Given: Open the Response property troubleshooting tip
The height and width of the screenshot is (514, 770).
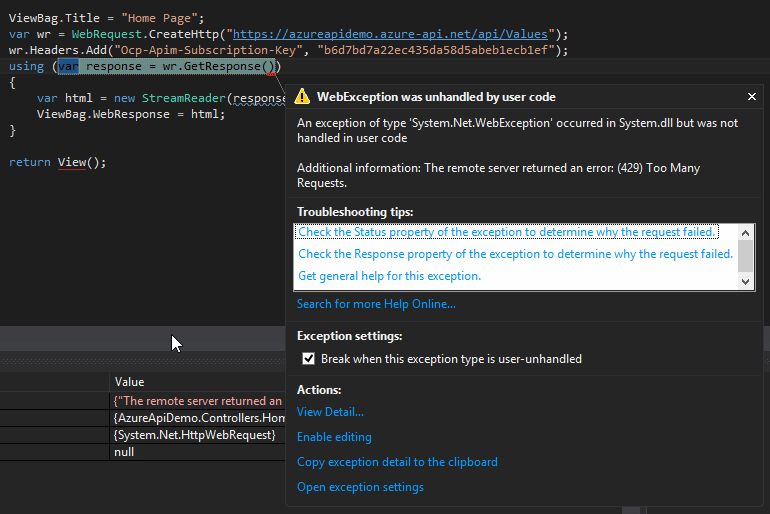Looking at the screenshot, I should coord(515,254).
